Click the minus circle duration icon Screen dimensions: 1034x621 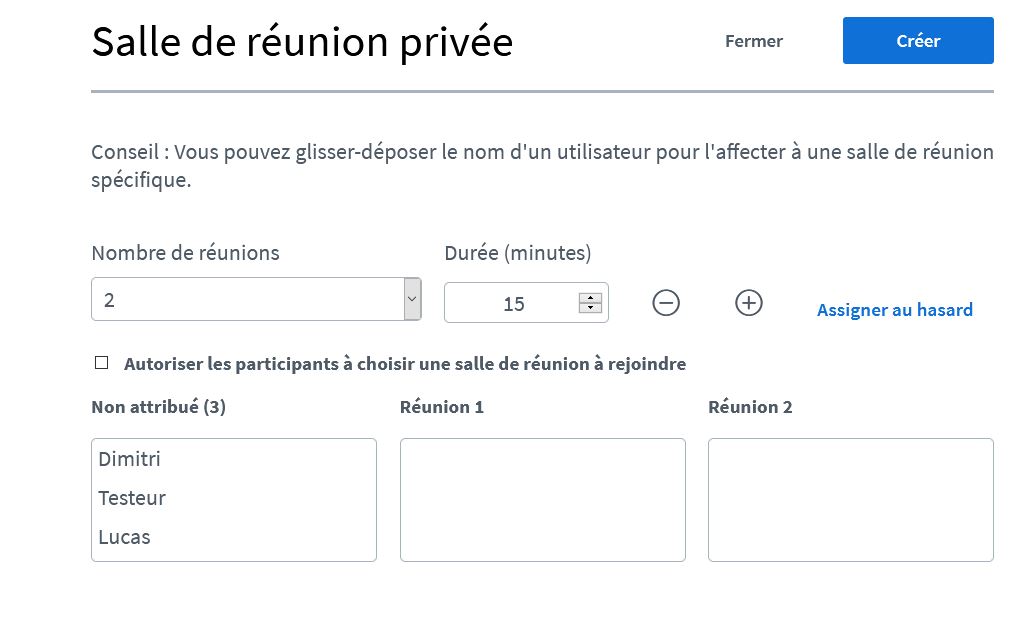pyautogui.click(x=666, y=302)
